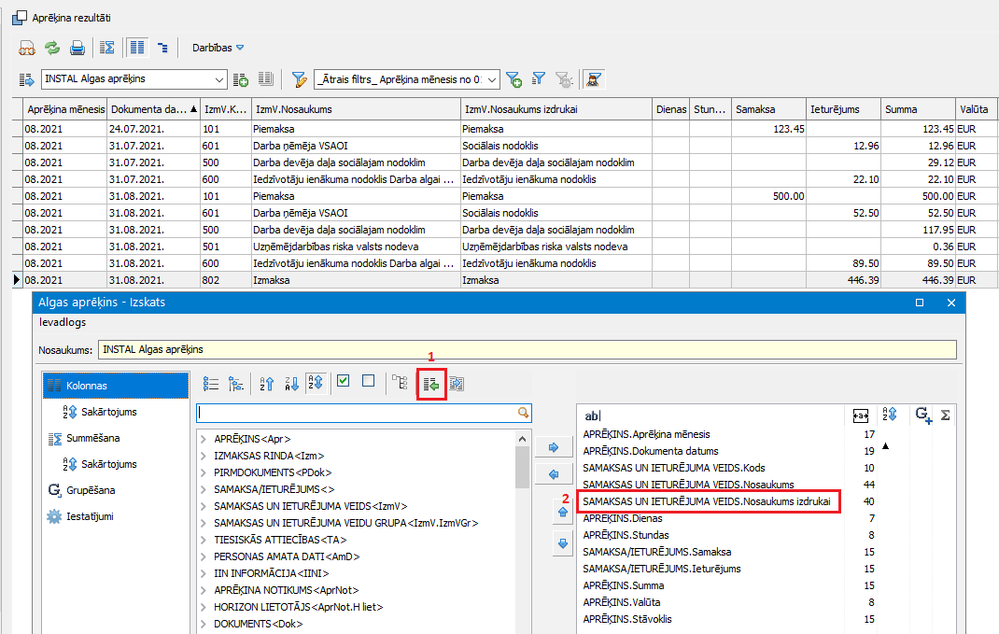Screen dimensions: 999x634
Task: Click the uncheck all empty checkbox icon
Action: (368, 381)
